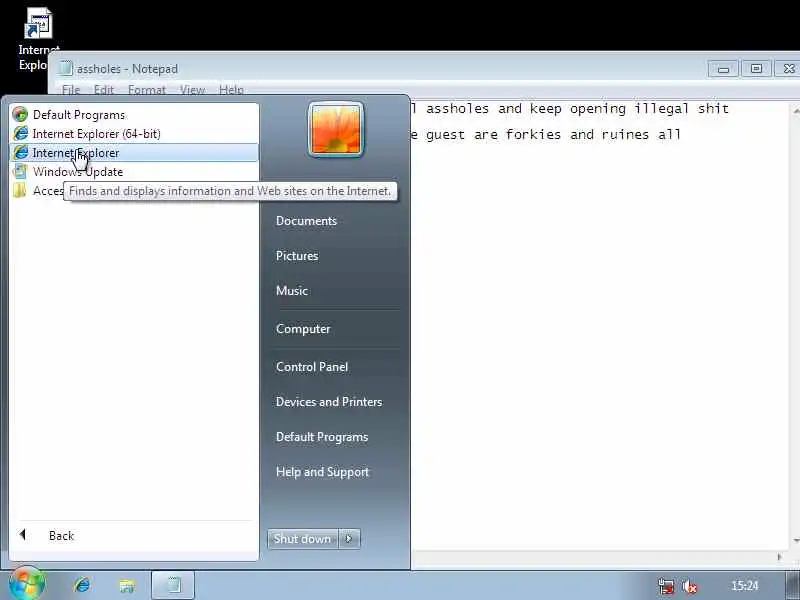The height and width of the screenshot is (600, 800).
Task: Open Documents from Start menu
Action: pyautogui.click(x=306, y=221)
